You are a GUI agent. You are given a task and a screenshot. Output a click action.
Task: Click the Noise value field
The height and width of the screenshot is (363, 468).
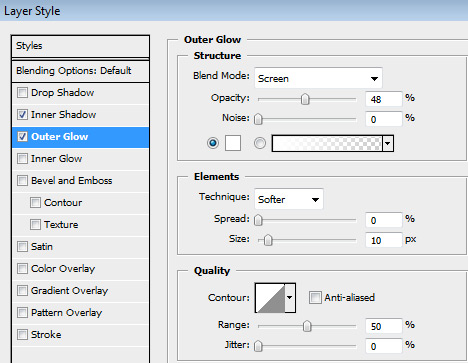tap(384, 119)
